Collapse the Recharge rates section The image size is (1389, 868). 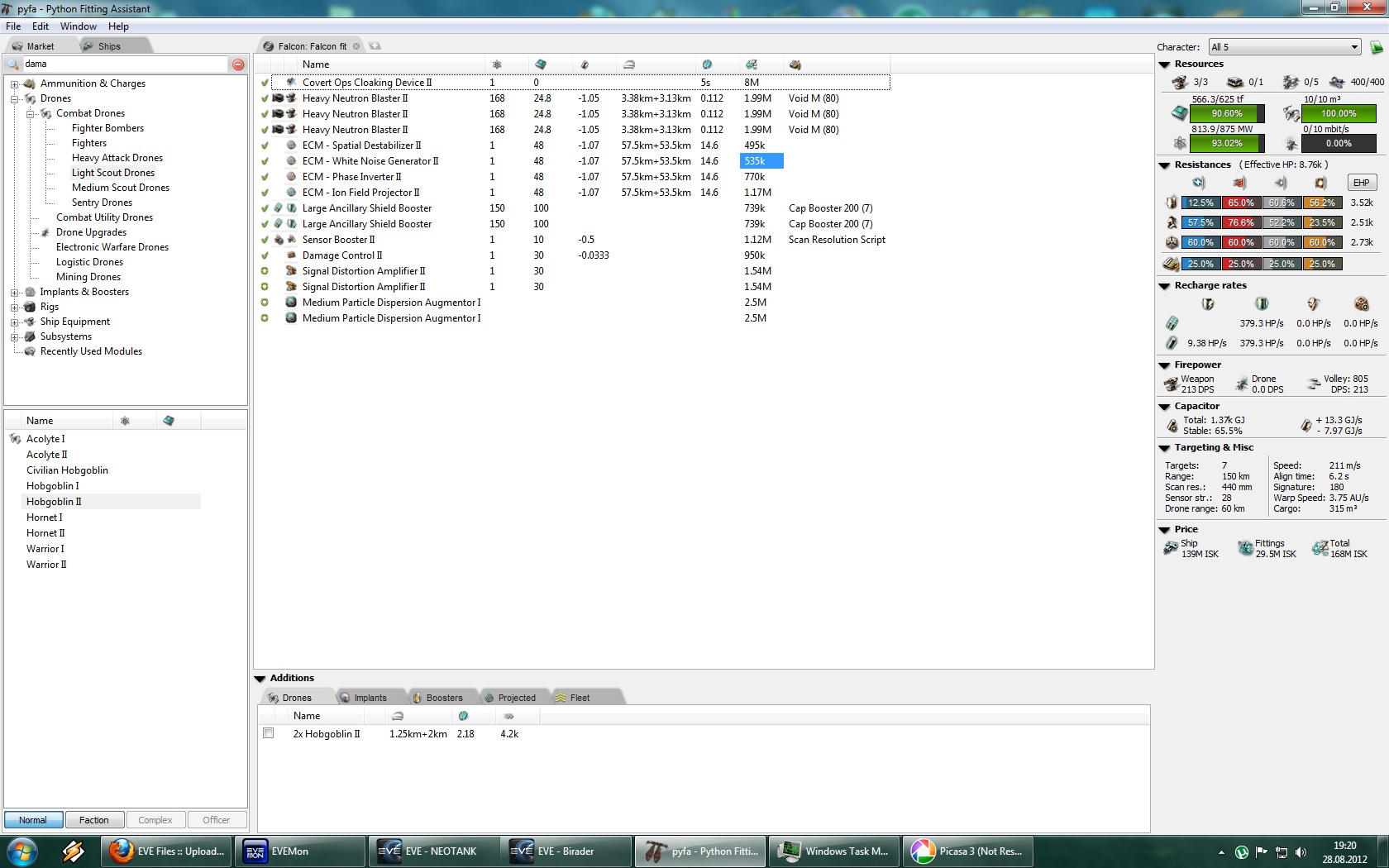(1164, 286)
